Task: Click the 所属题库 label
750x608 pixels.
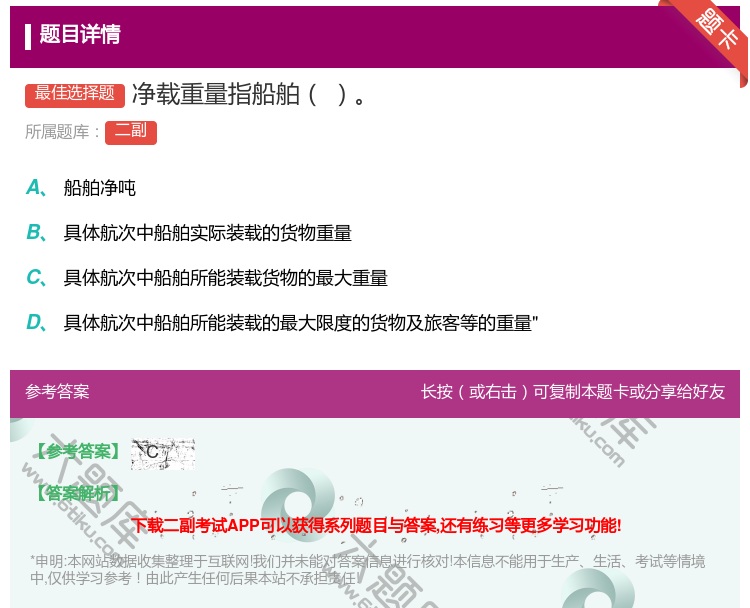Action: 62,132
